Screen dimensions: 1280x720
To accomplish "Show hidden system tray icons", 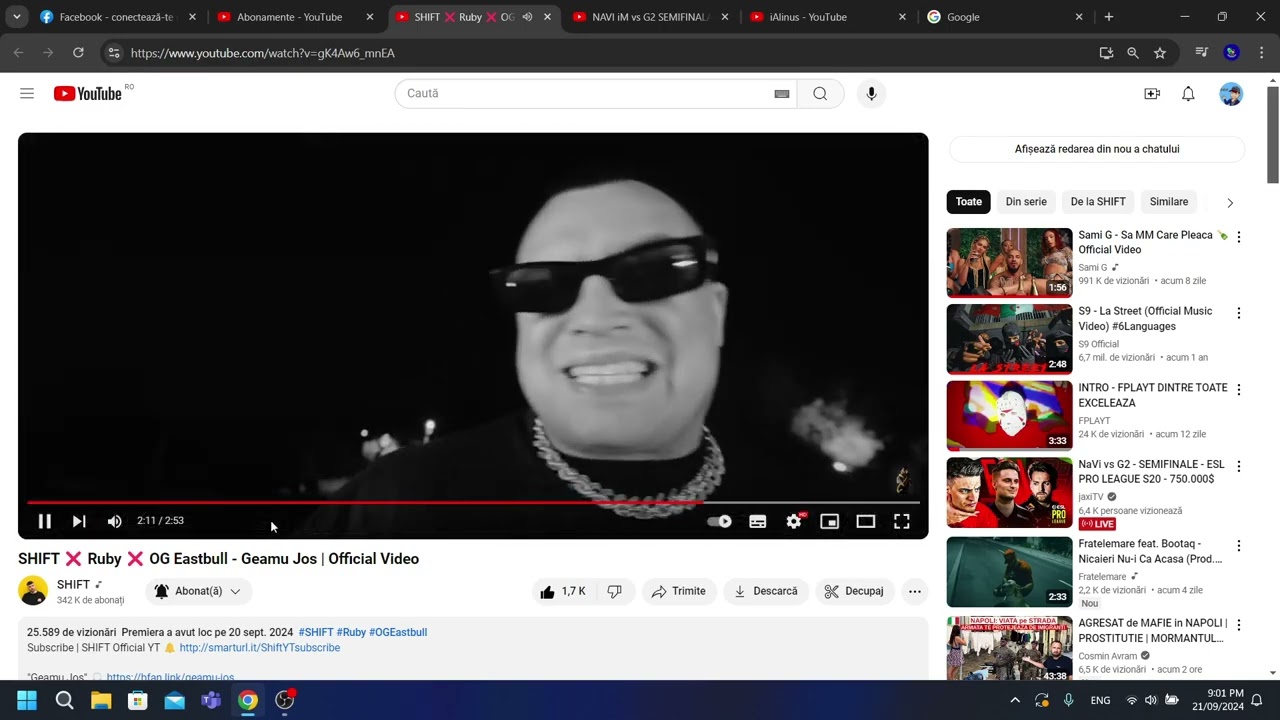I will 1015,700.
